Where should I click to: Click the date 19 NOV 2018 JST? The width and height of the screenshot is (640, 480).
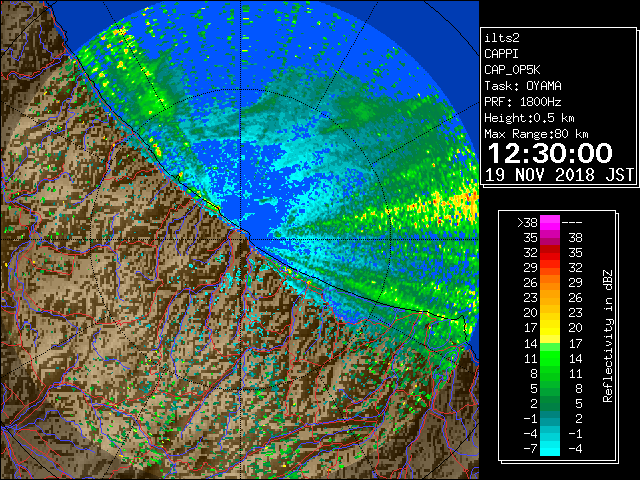click(559, 175)
